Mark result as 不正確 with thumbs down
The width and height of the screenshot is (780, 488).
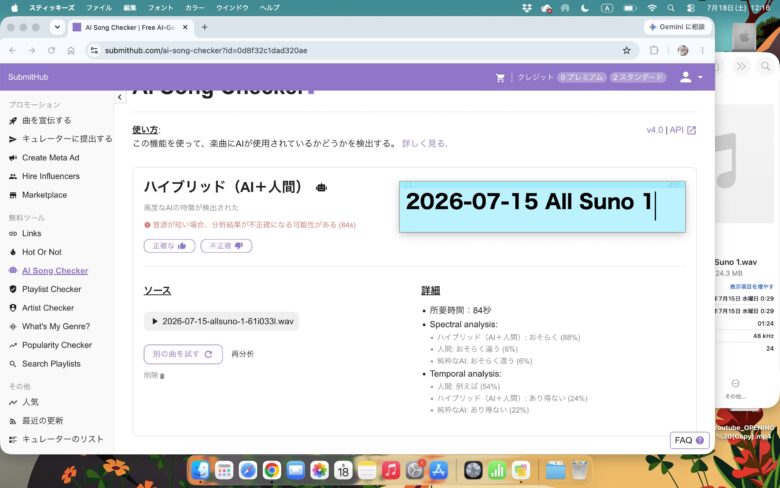(x=226, y=246)
